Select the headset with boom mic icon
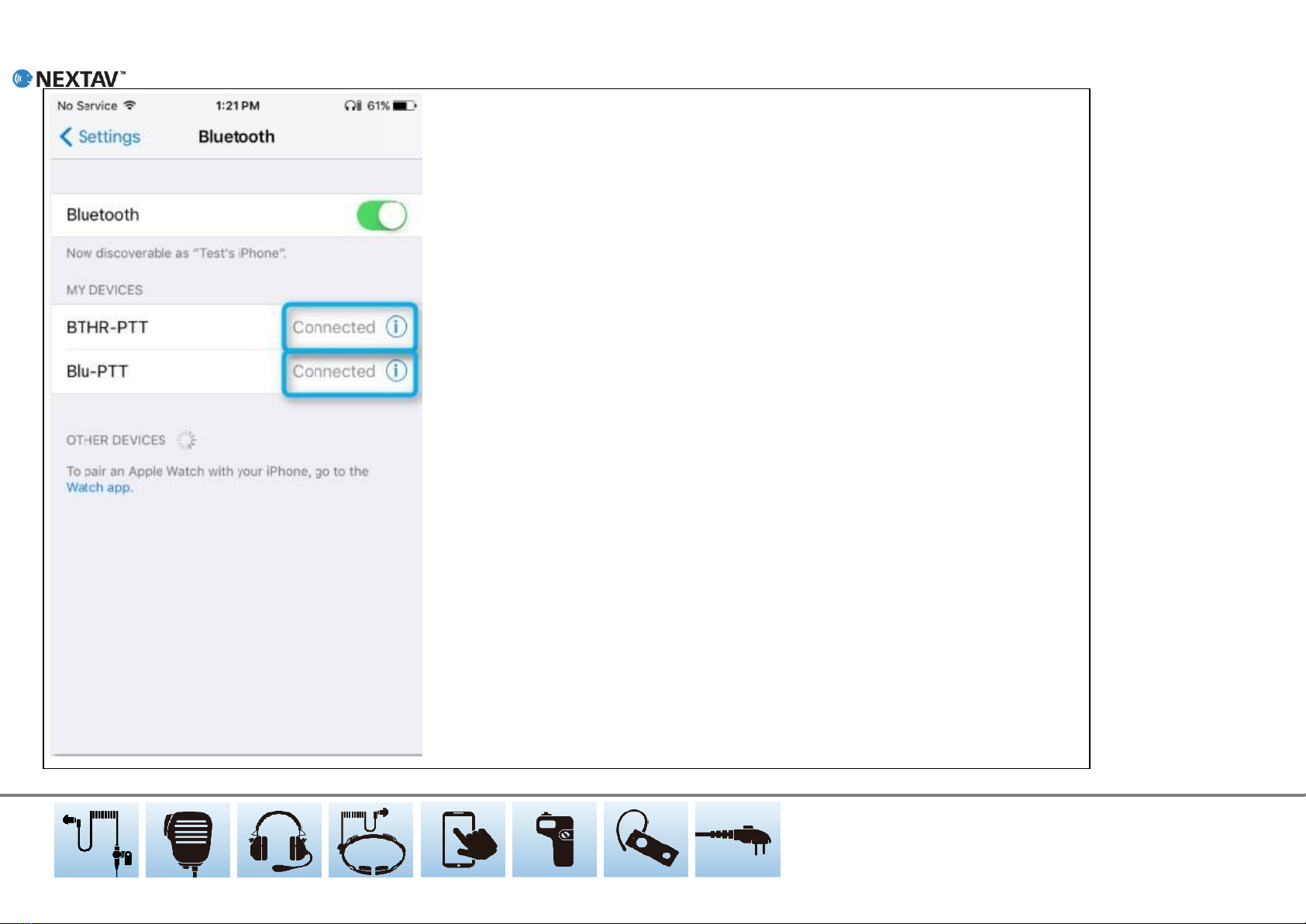The height and width of the screenshot is (924, 1306). click(x=279, y=840)
